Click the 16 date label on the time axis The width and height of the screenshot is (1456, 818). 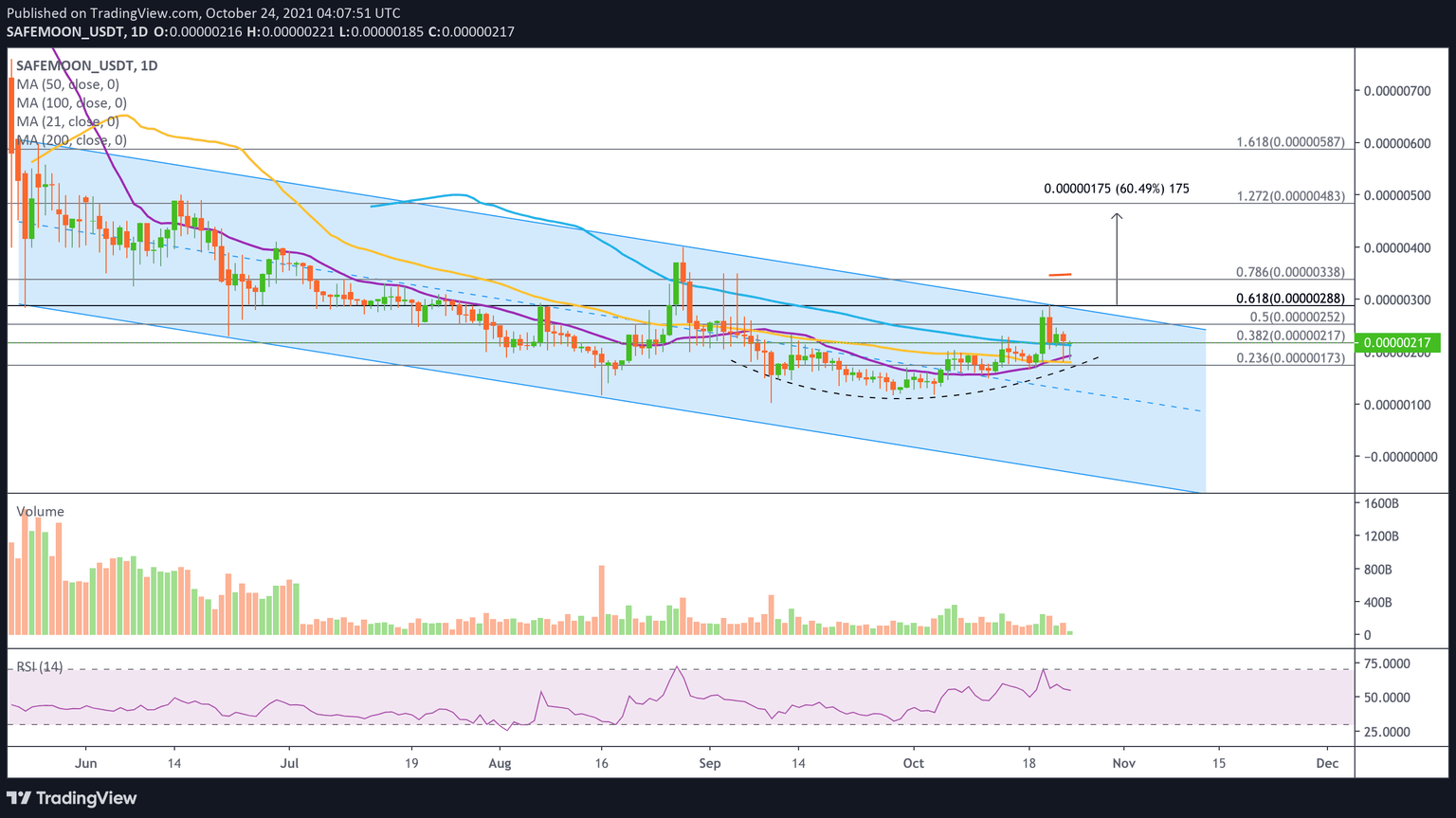click(x=601, y=763)
